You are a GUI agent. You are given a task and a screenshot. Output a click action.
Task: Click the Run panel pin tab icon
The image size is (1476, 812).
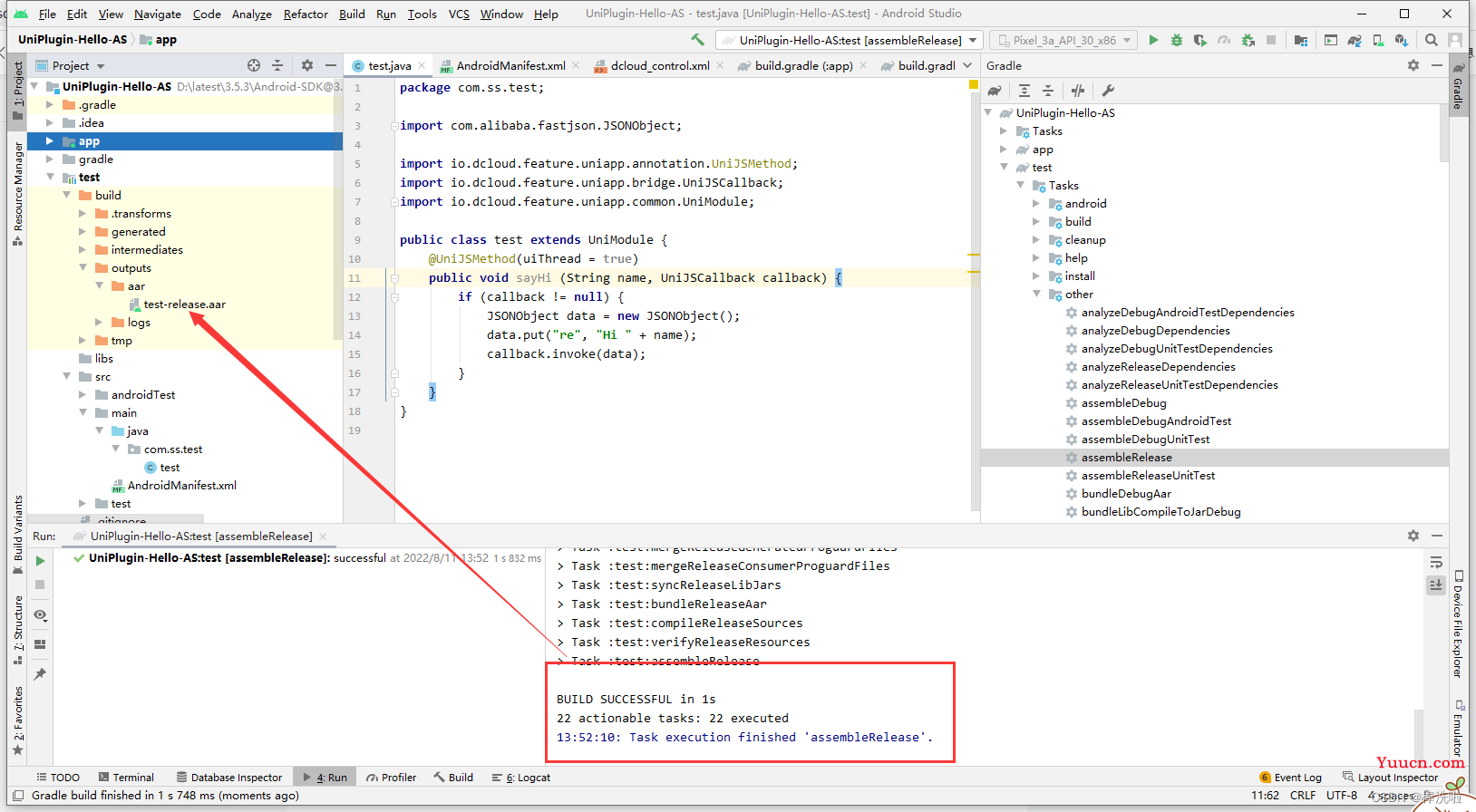[x=40, y=674]
